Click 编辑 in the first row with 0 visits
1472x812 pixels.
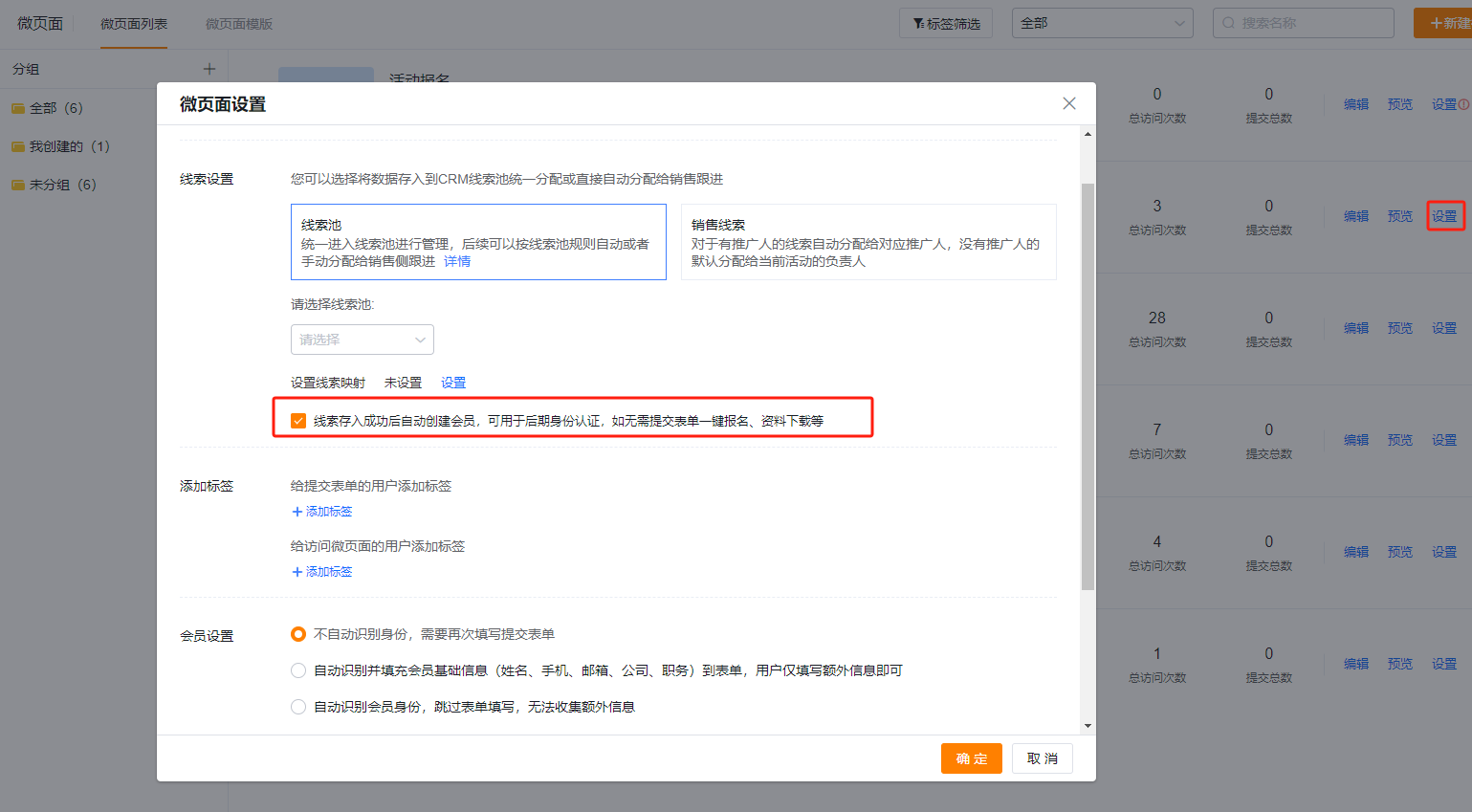1356,104
